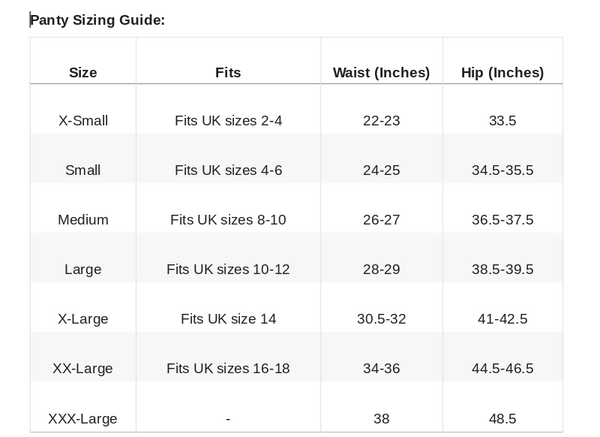
Task: Click the 44.5-46.5 hip cell
Action: point(502,368)
